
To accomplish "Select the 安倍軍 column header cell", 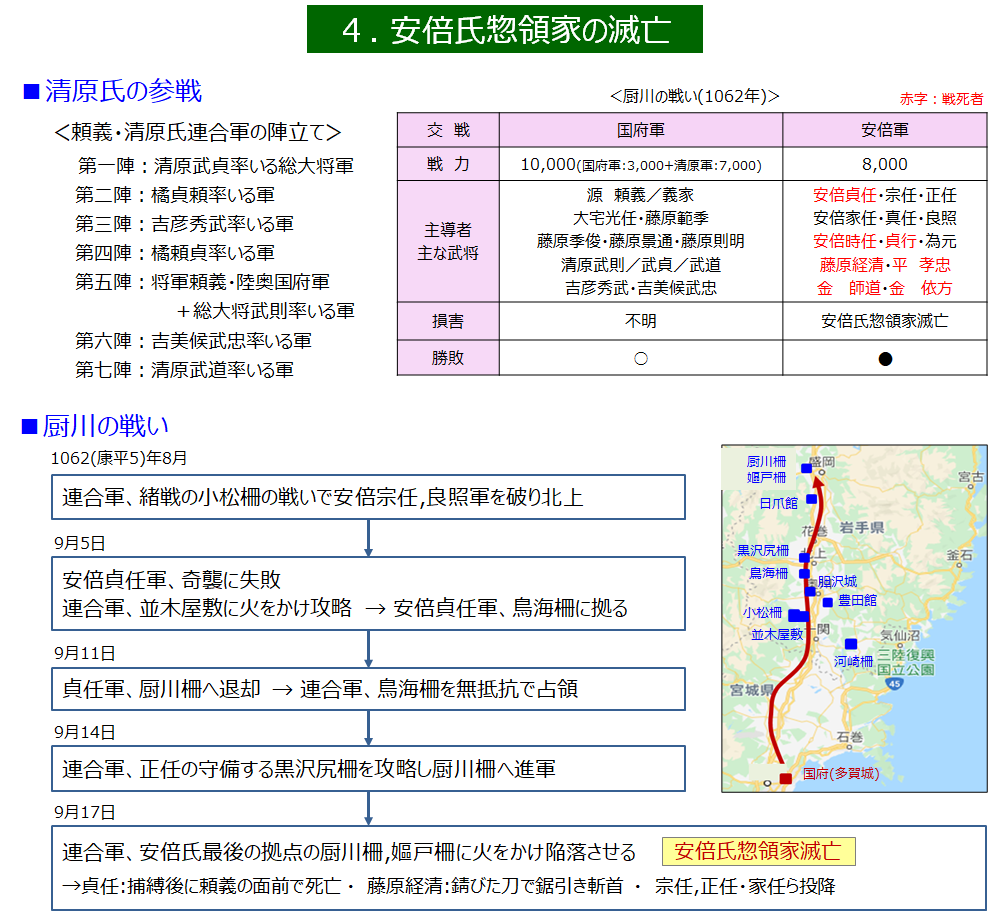I will click(885, 130).
